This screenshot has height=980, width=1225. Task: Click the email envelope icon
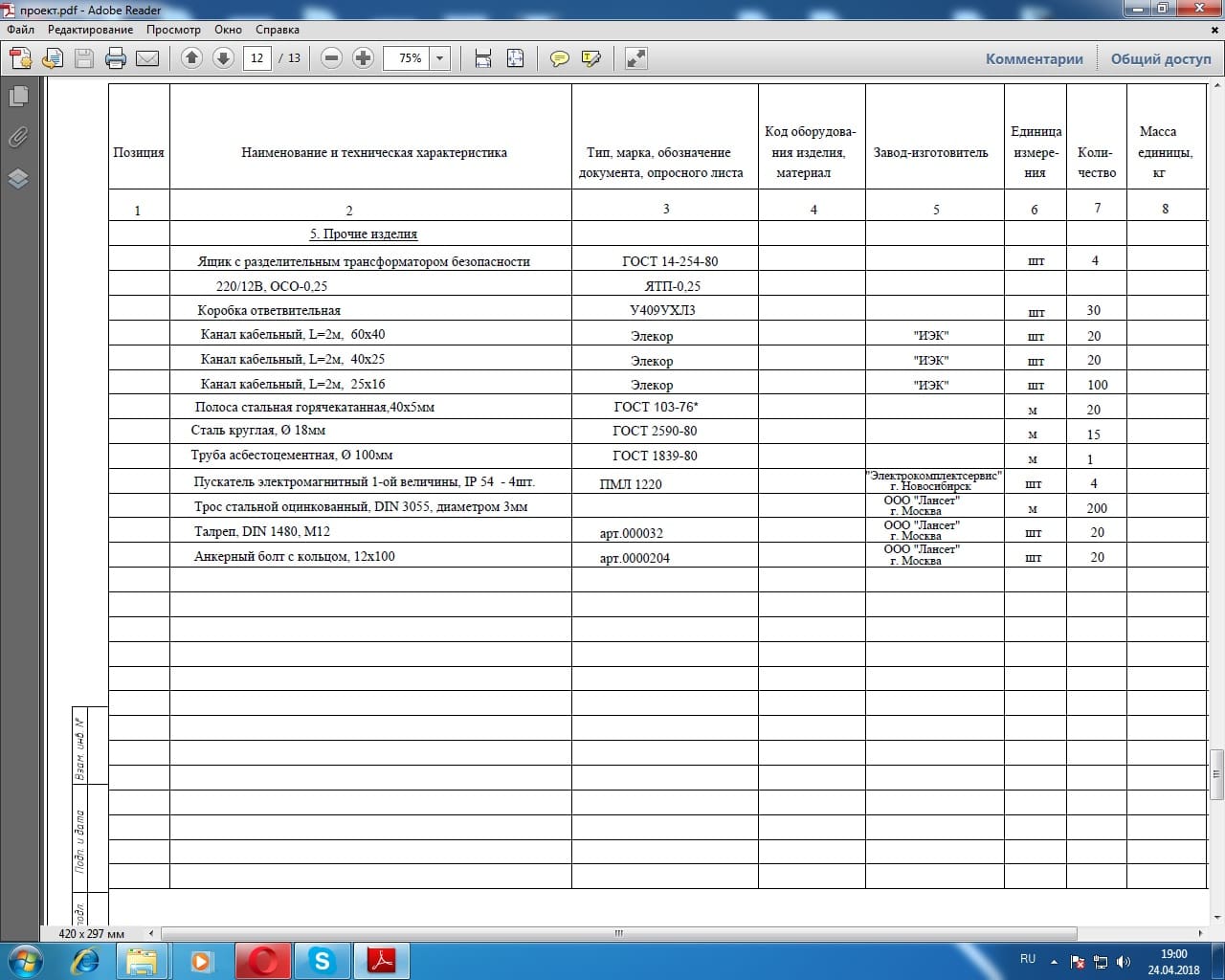click(x=147, y=58)
